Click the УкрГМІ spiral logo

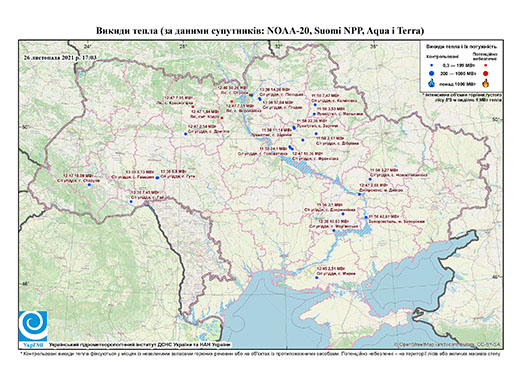[33, 326]
